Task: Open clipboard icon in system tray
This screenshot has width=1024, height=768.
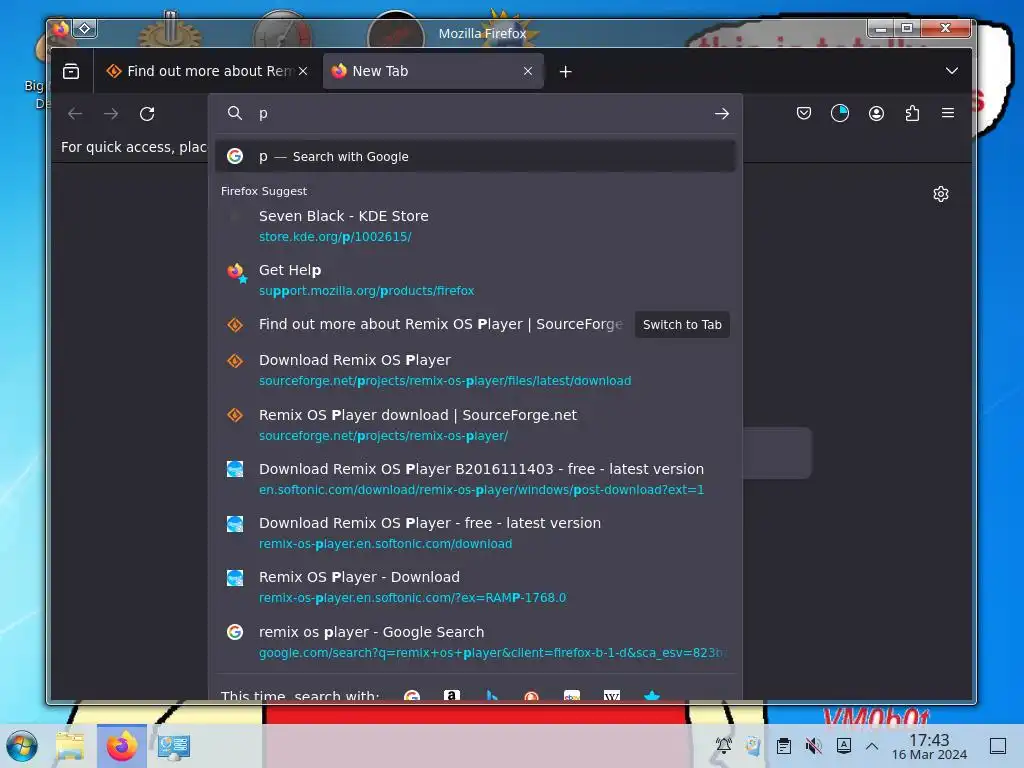Action: (x=784, y=746)
